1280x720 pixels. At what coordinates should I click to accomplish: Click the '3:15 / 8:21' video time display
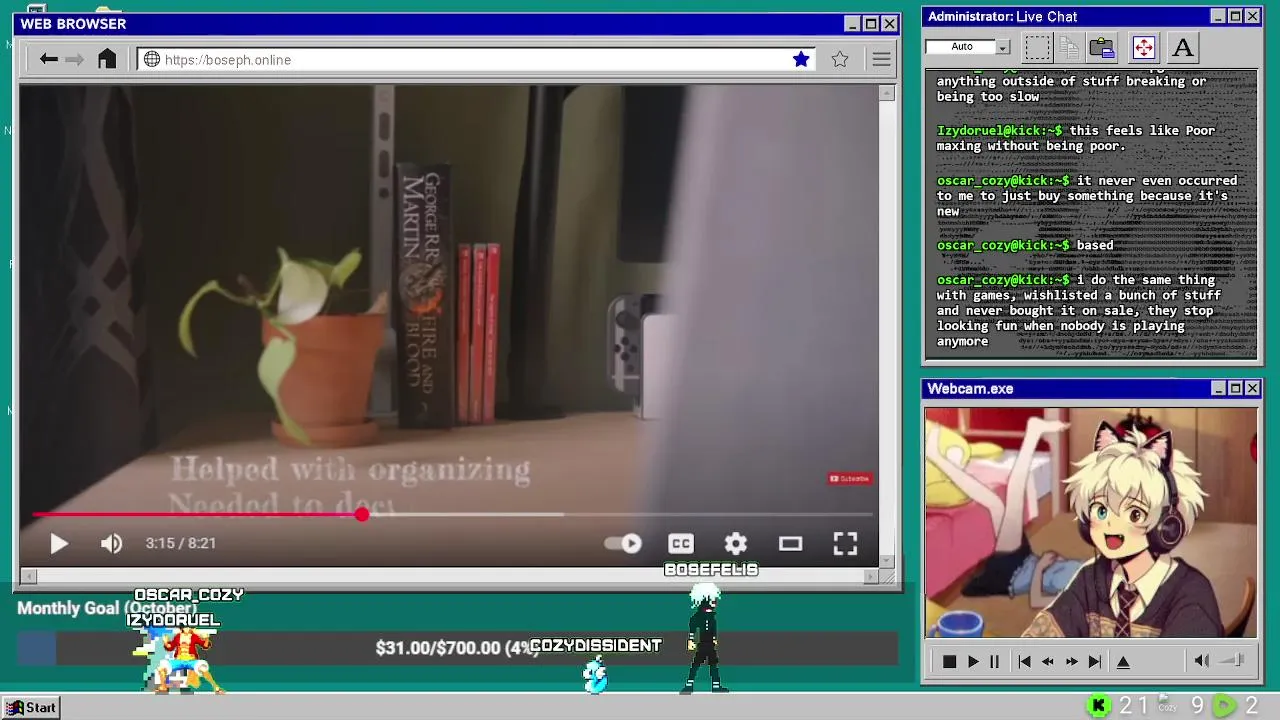pos(181,543)
